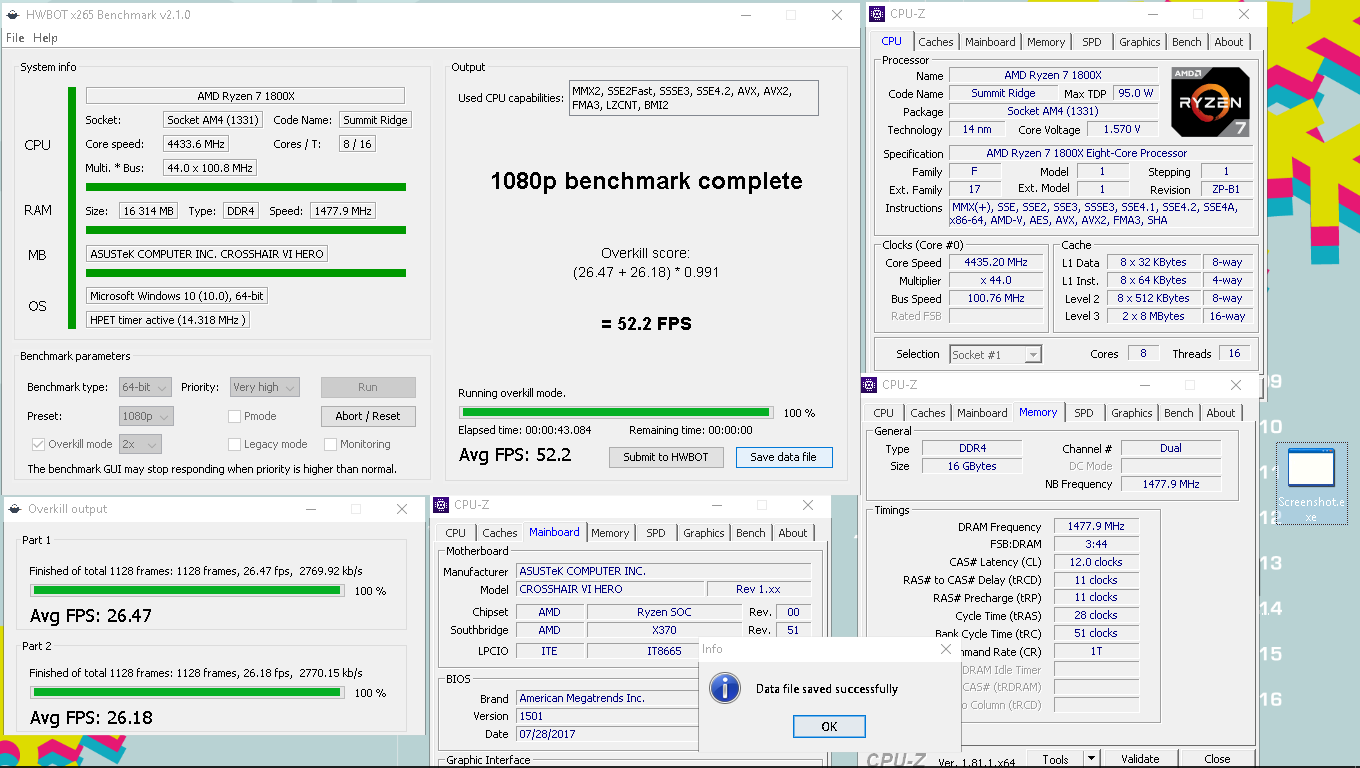Expand the Tools arrow menu in CPU-Z
Image resolution: width=1360 pixels, height=768 pixels.
tap(1091, 759)
